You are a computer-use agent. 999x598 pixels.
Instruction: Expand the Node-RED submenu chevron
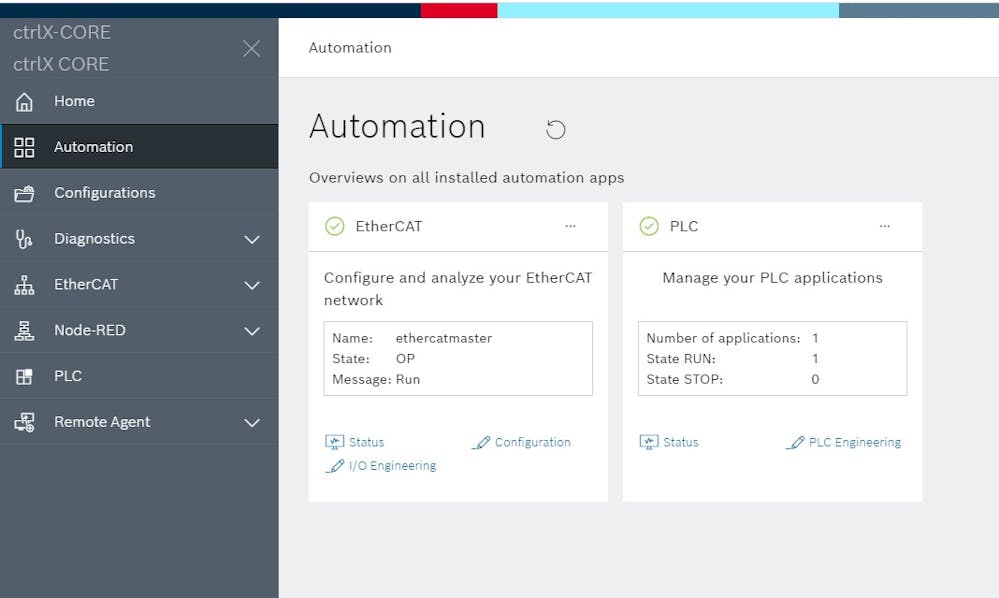point(252,331)
